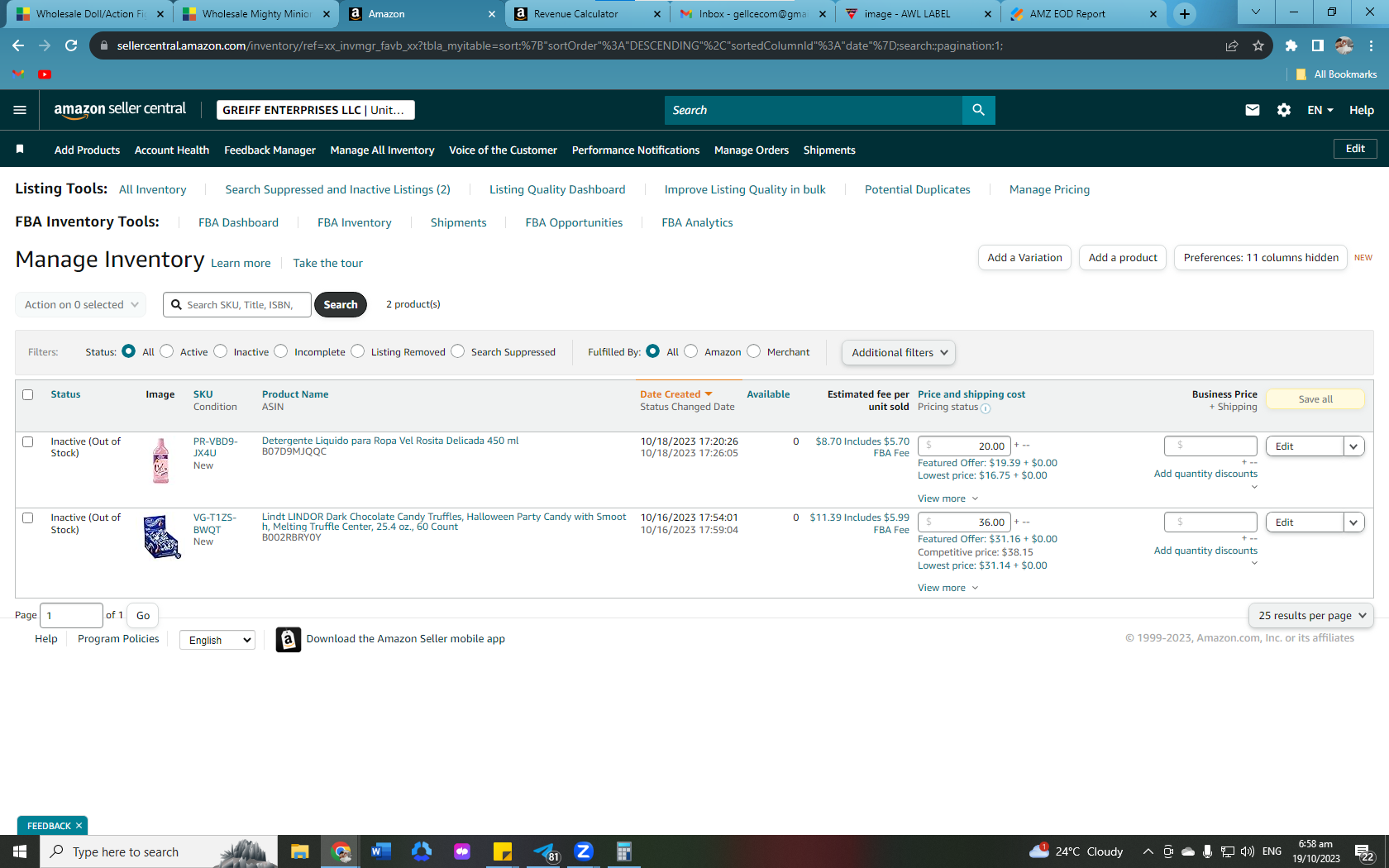Screen dimensions: 1389x868
Task: Check the Detergente Liquido row checkbox
Action: coord(28,441)
